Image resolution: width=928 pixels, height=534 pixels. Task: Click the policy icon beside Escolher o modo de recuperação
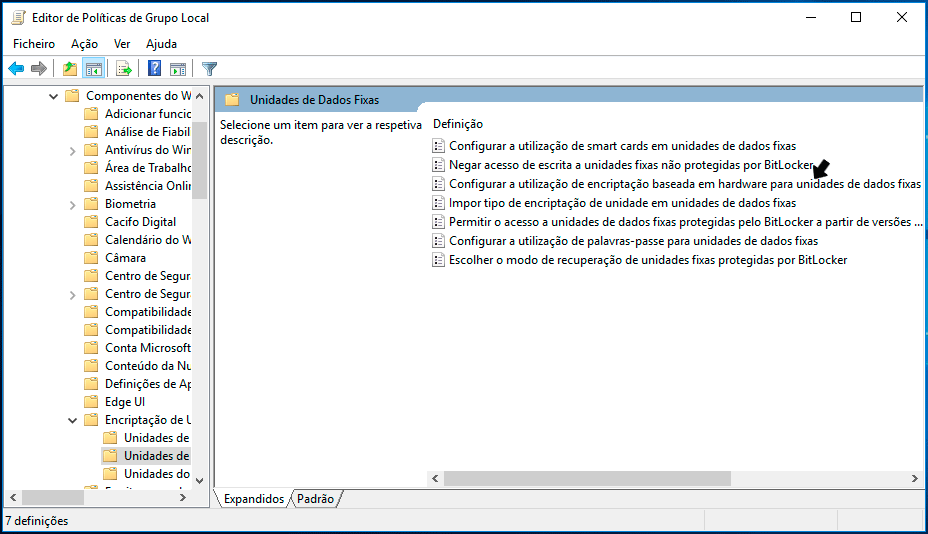[438, 260]
